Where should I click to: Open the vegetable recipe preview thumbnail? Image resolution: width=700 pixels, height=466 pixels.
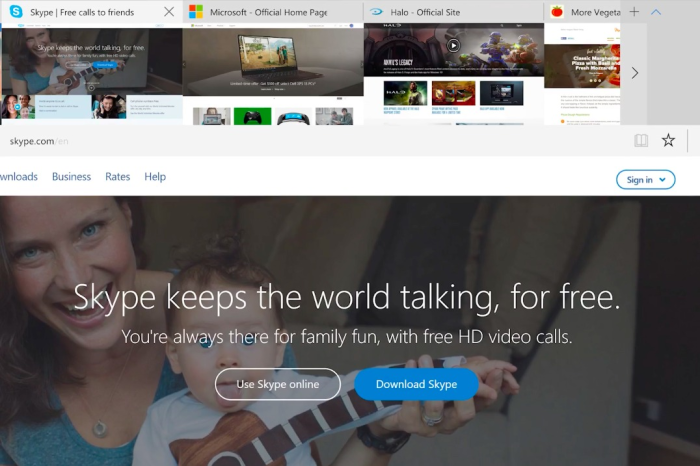[x=582, y=74]
